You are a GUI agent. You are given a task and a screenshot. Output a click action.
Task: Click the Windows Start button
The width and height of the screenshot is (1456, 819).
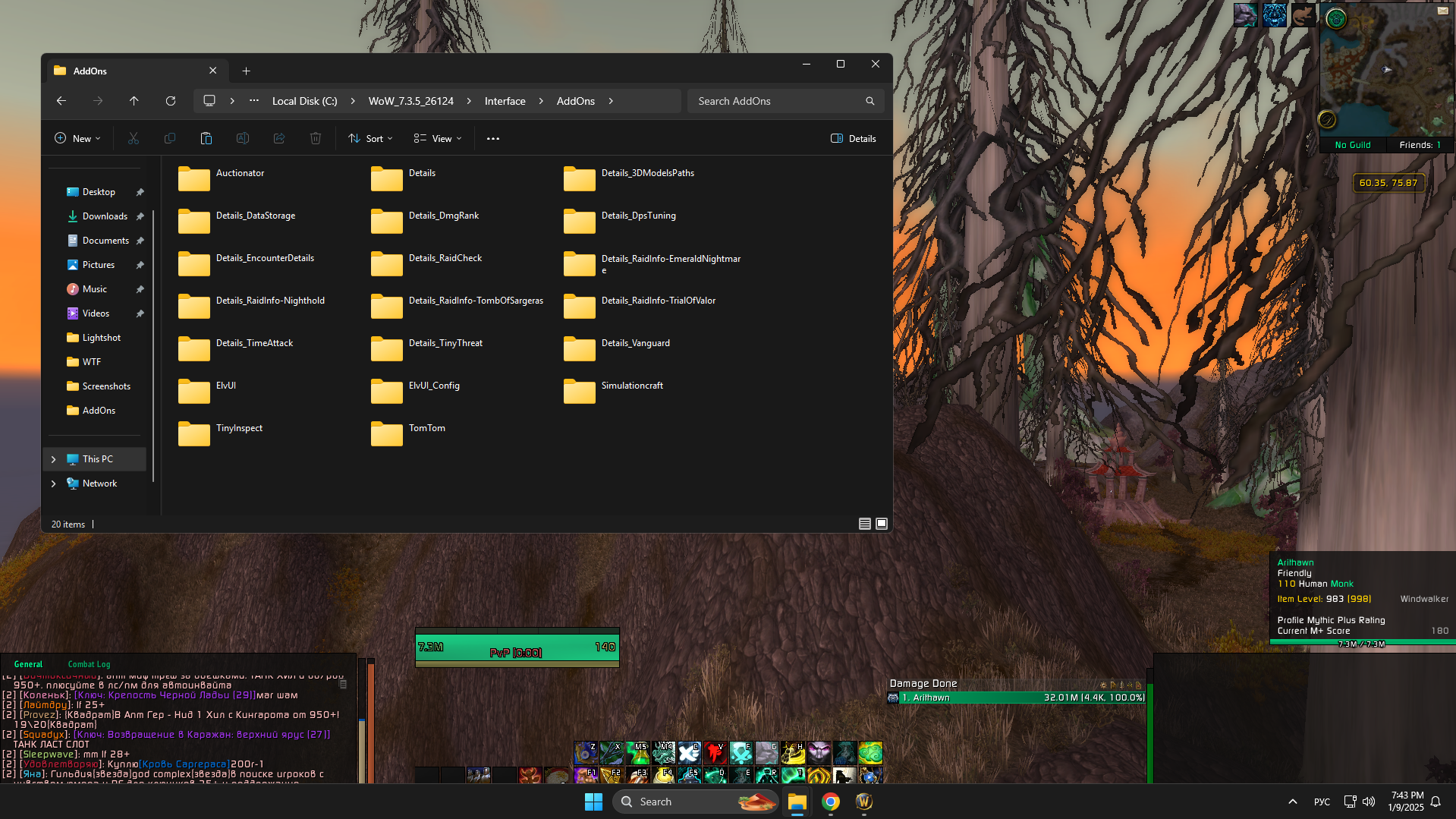(594, 802)
